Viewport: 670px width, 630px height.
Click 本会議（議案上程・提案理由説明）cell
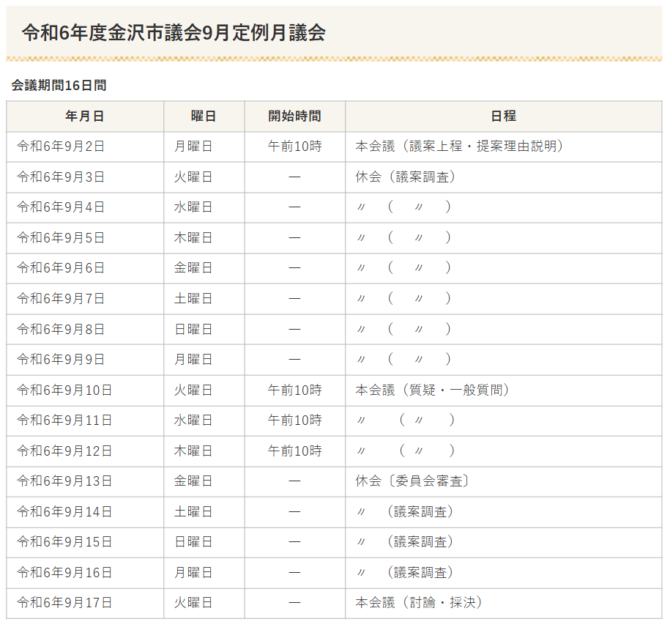coord(503,147)
